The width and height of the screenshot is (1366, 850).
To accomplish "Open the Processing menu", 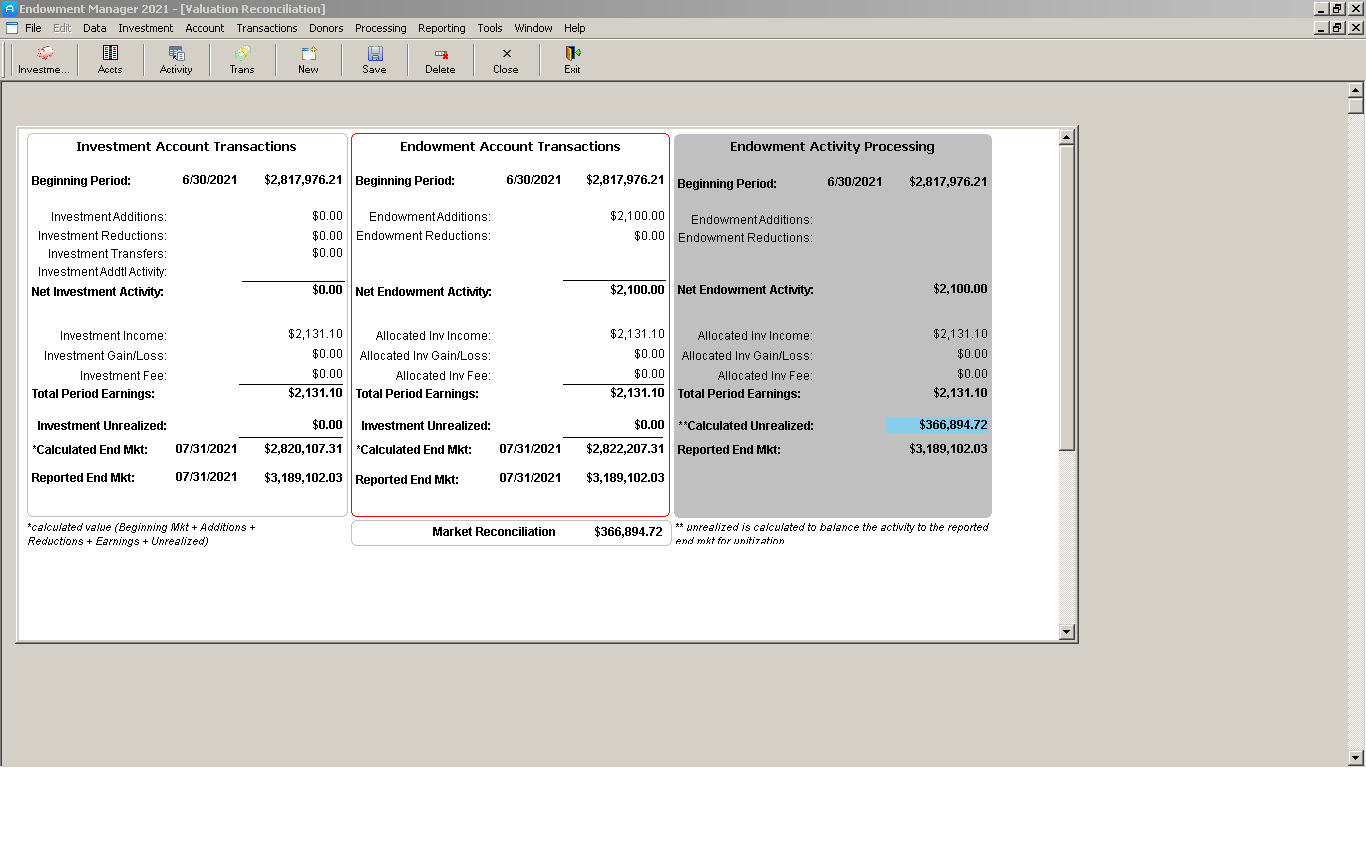I will (380, 28).
